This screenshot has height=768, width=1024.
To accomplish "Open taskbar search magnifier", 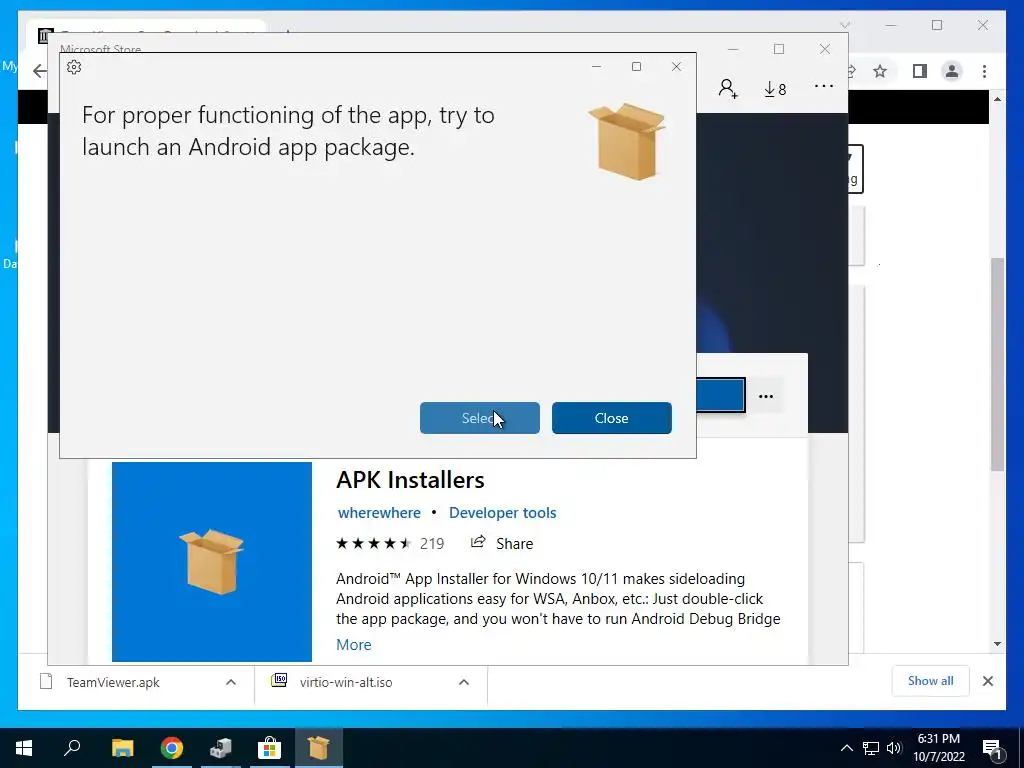I will click(x=72, y=748).
